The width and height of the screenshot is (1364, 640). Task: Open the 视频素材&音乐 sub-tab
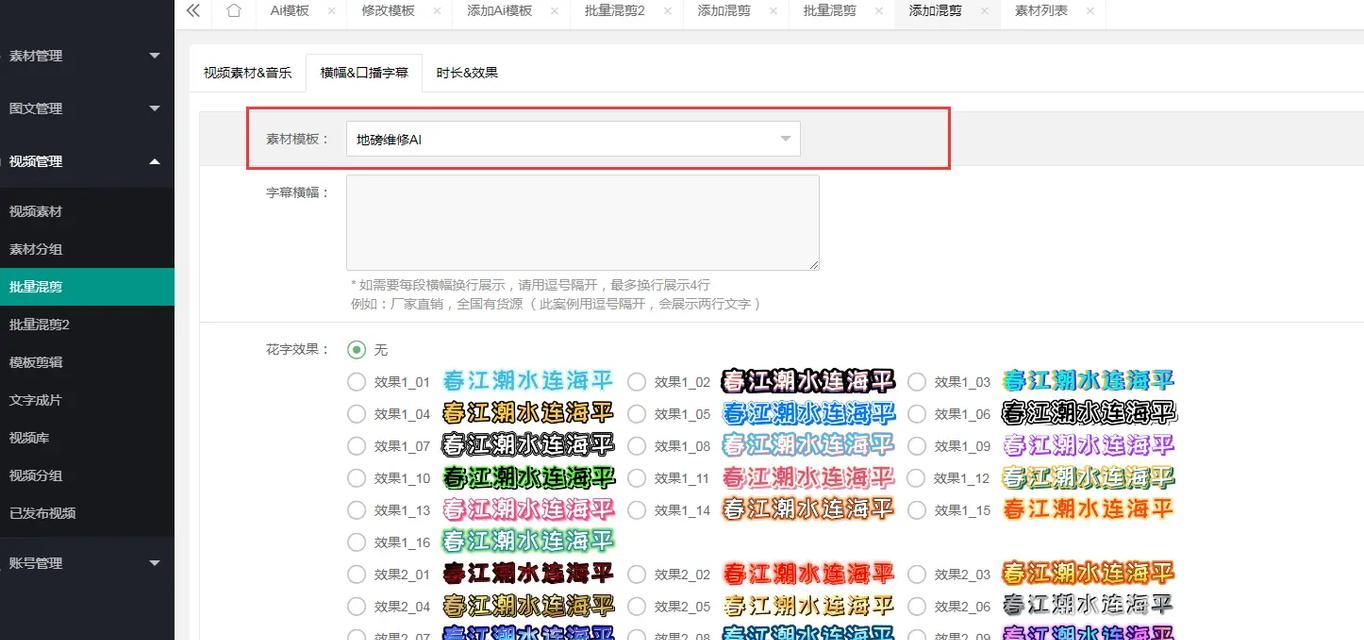tap(247, 73)
